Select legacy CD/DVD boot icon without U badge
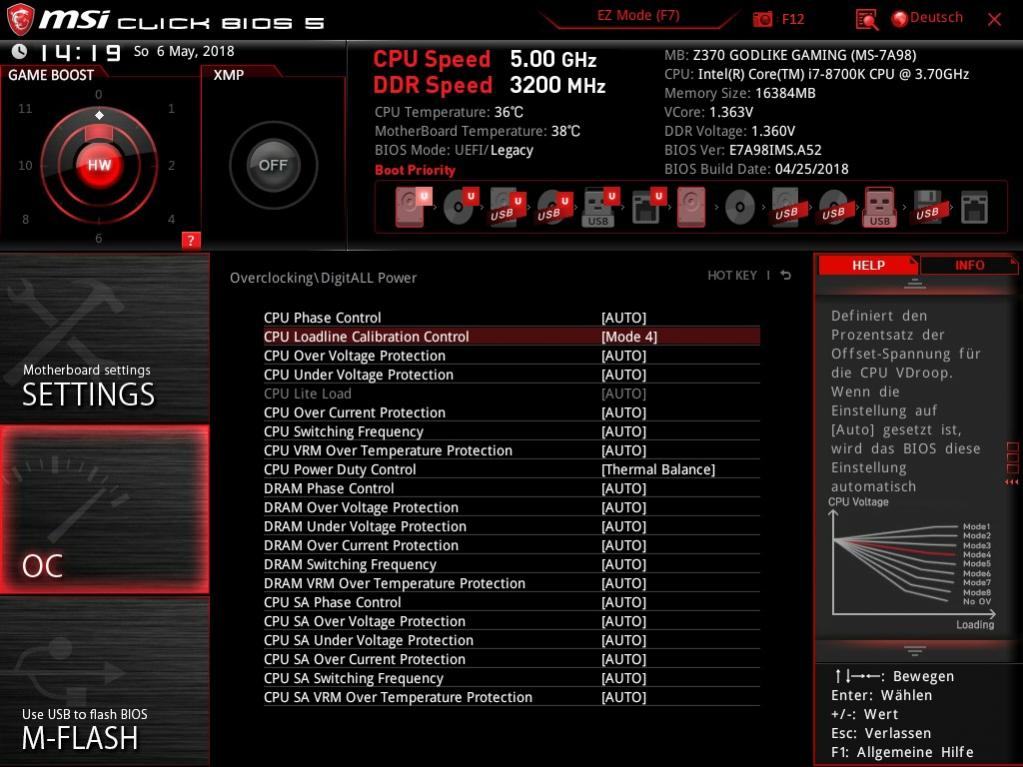Image resolution: width=1023 pixels, height=767 pixels. click(x=740, y=207)
